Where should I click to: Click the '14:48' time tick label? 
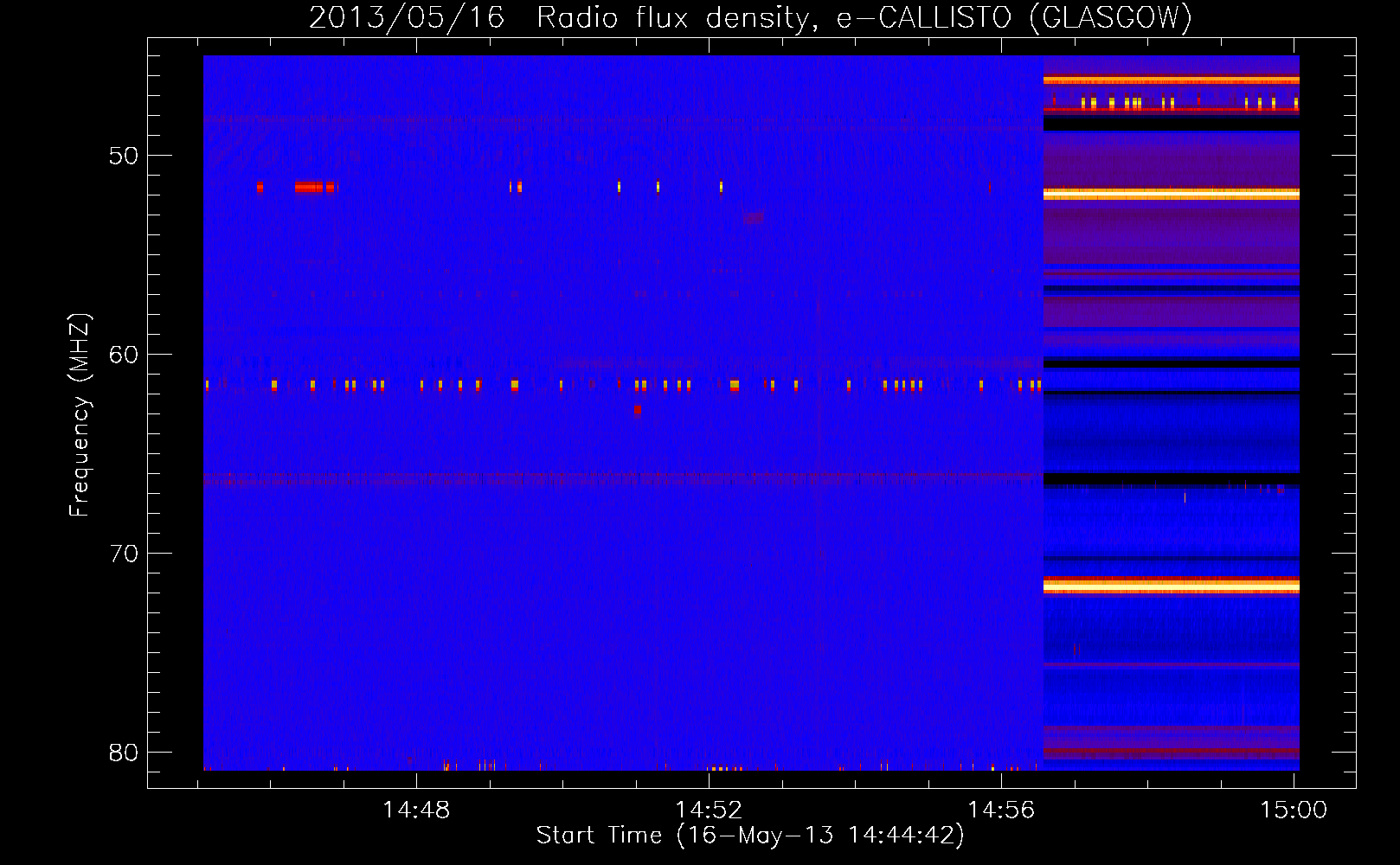click(417, 811)
